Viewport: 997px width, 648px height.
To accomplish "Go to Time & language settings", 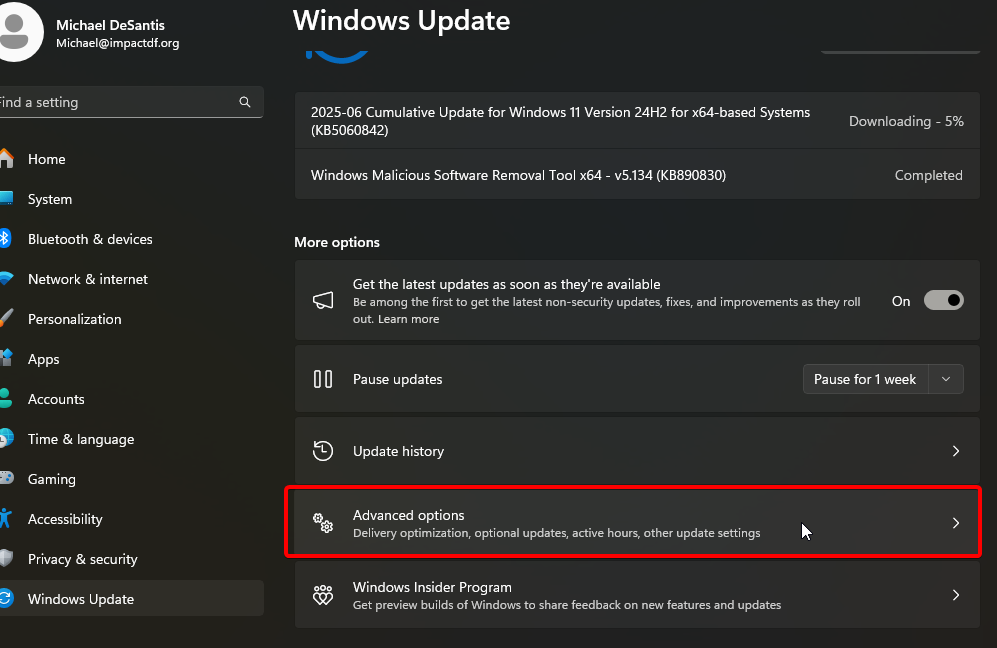I will pyautogui.click(x=81, y=439).
